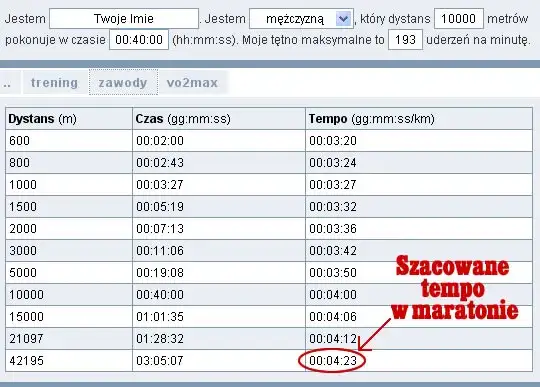The height and width of the screenshot is (387, 540).
Task: Click tempo value 00:03:42
Action: click(x=333, y=251)
